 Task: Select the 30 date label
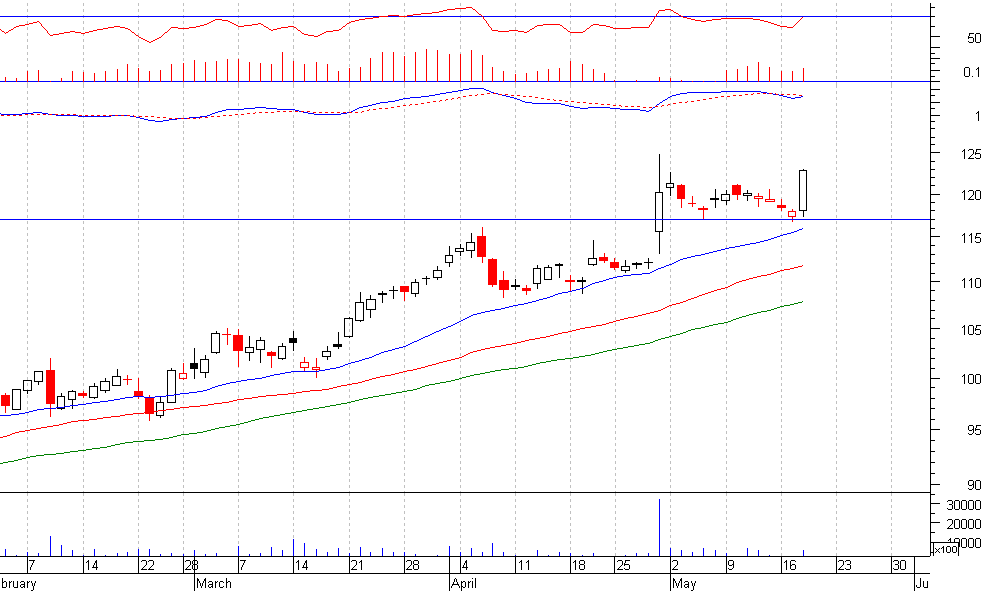click(899, 565)
